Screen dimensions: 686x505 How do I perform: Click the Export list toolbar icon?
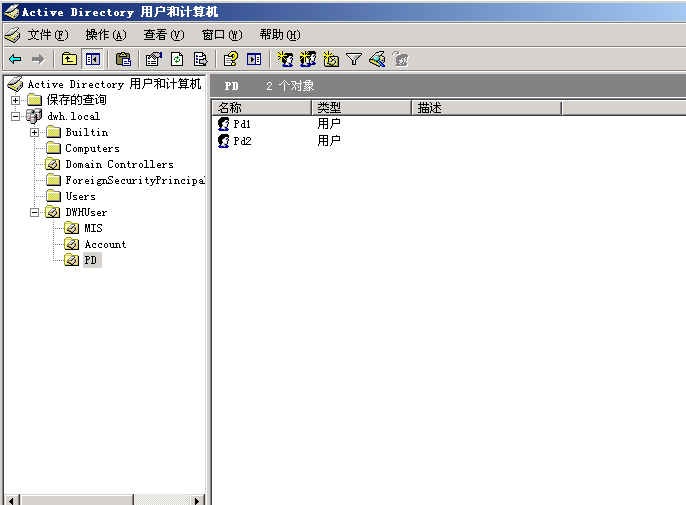tap(200, 59)
